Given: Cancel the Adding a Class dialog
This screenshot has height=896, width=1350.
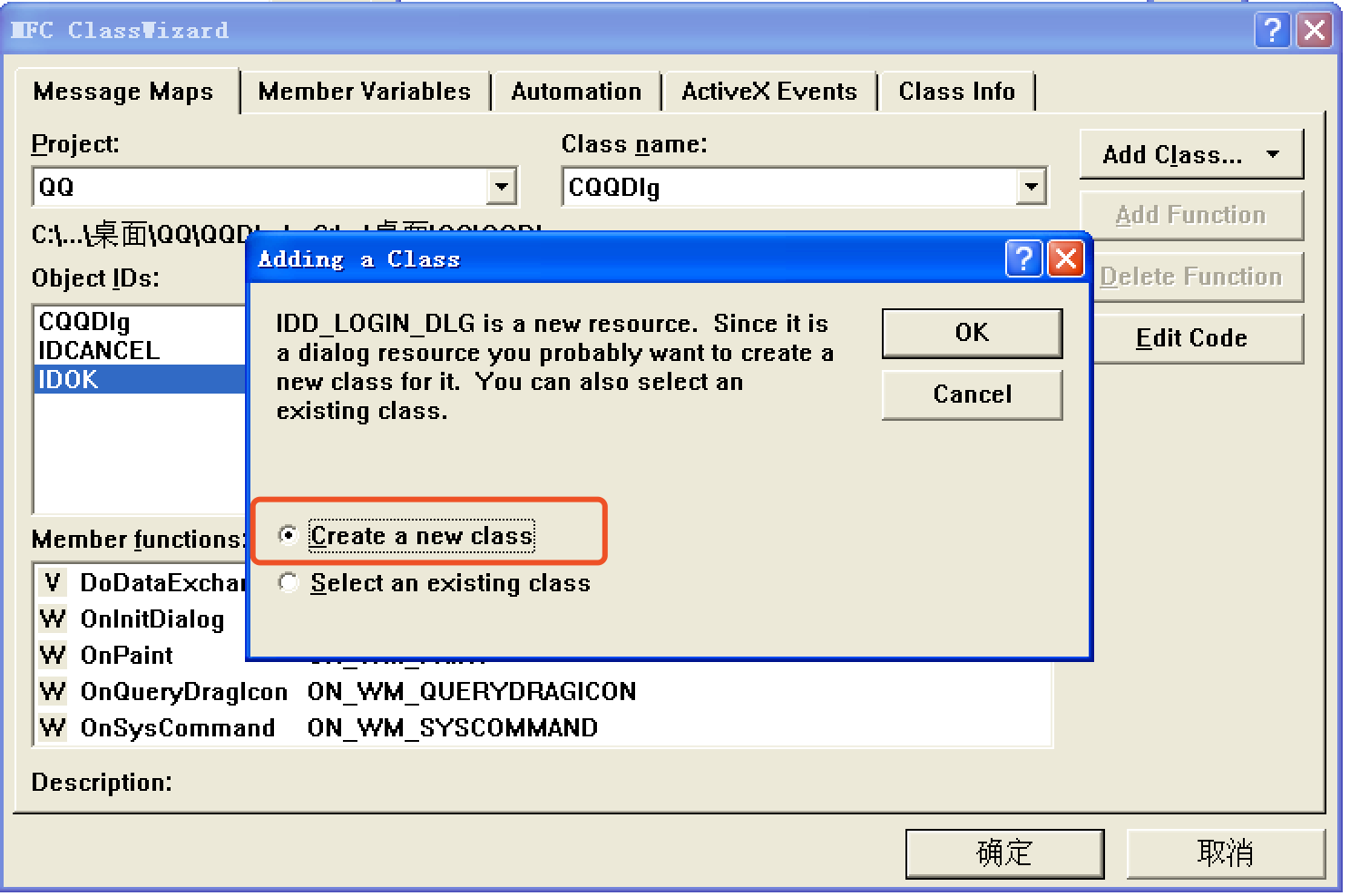Looking at the screenshot, I should click(x=971, y=394).
